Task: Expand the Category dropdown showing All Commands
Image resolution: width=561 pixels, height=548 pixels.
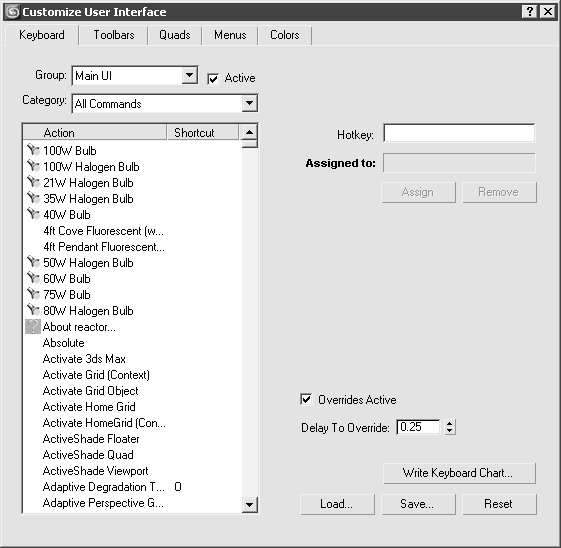Action: coord(249,103)
